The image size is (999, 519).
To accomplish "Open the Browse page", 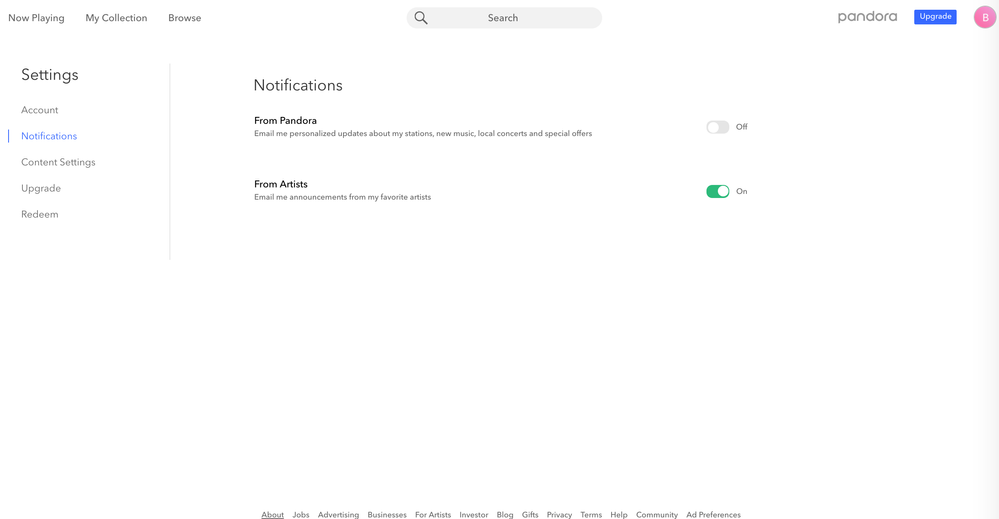I will click(184, 18).
